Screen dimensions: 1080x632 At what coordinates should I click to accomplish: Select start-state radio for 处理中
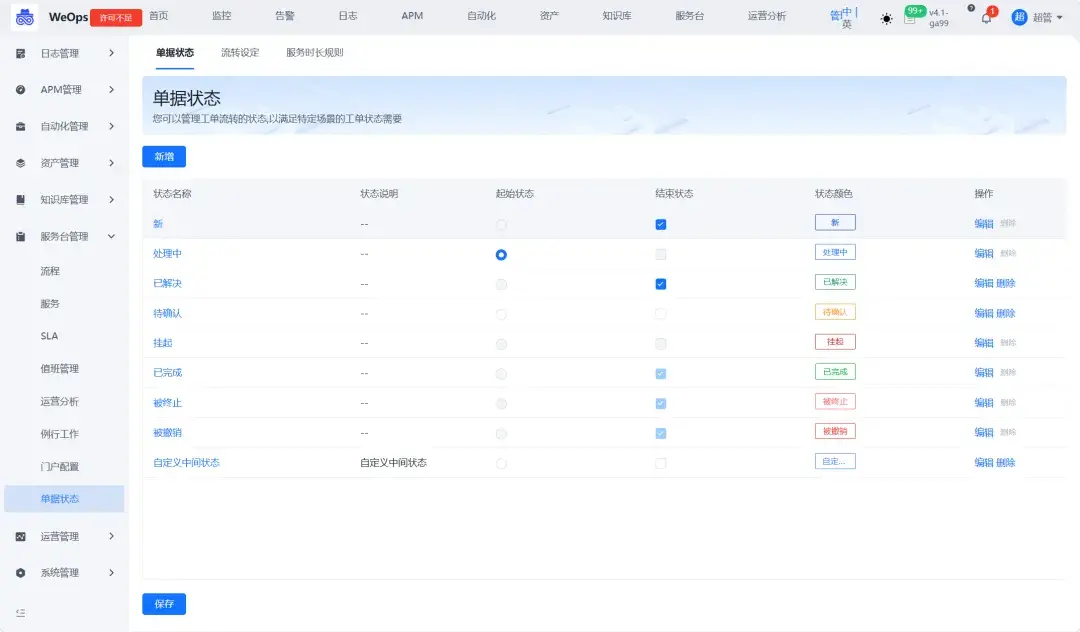point(501,255)
